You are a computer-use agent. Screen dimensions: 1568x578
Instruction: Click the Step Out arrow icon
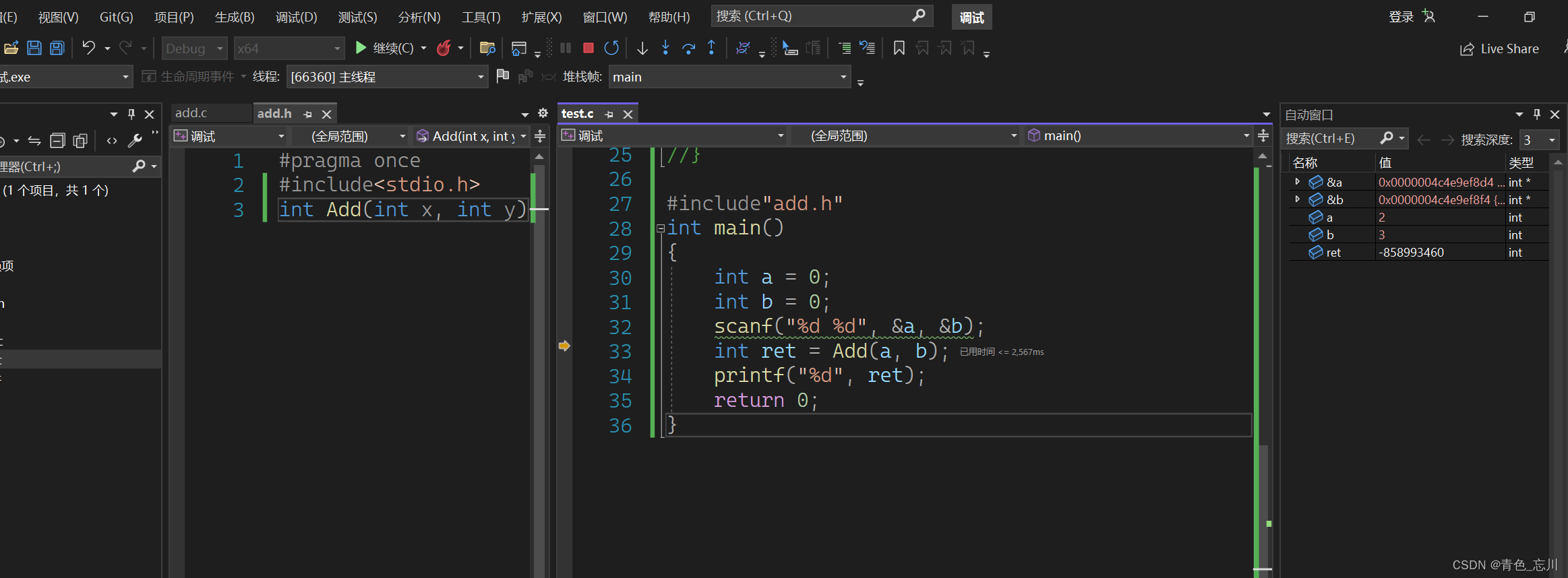(x=711, y=48)
